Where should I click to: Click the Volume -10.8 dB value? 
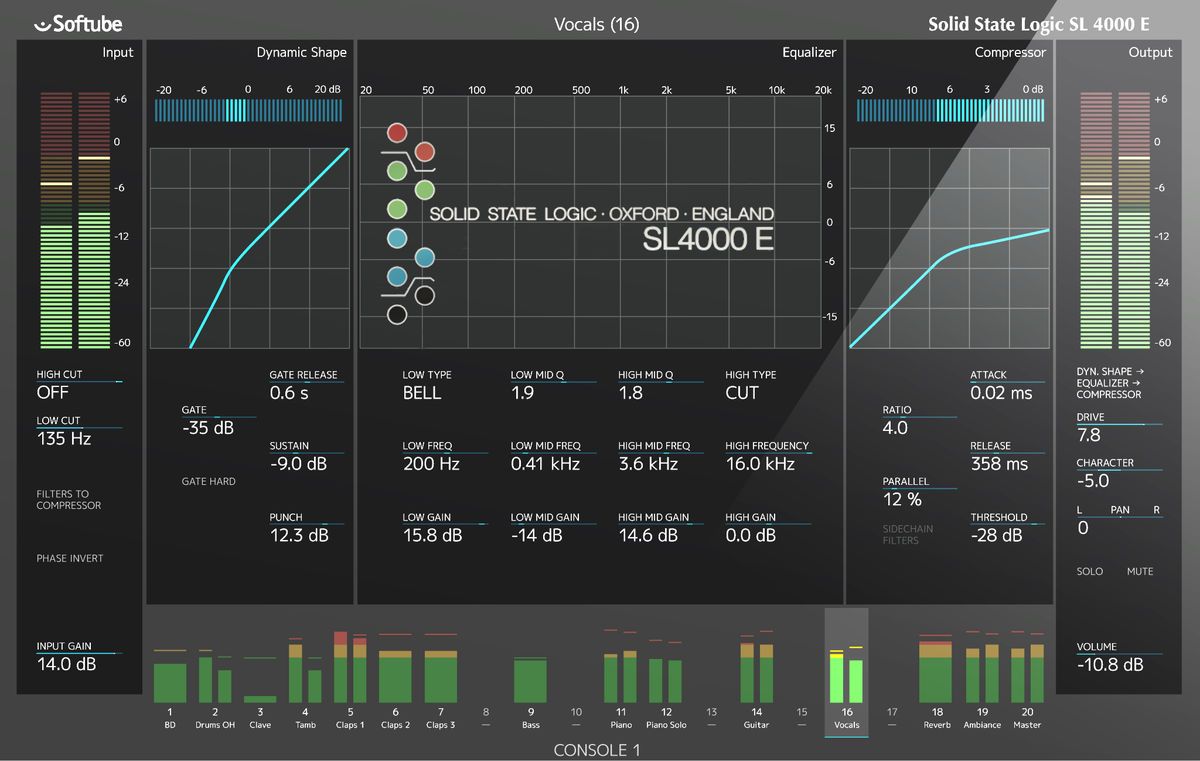[1110, 664]
